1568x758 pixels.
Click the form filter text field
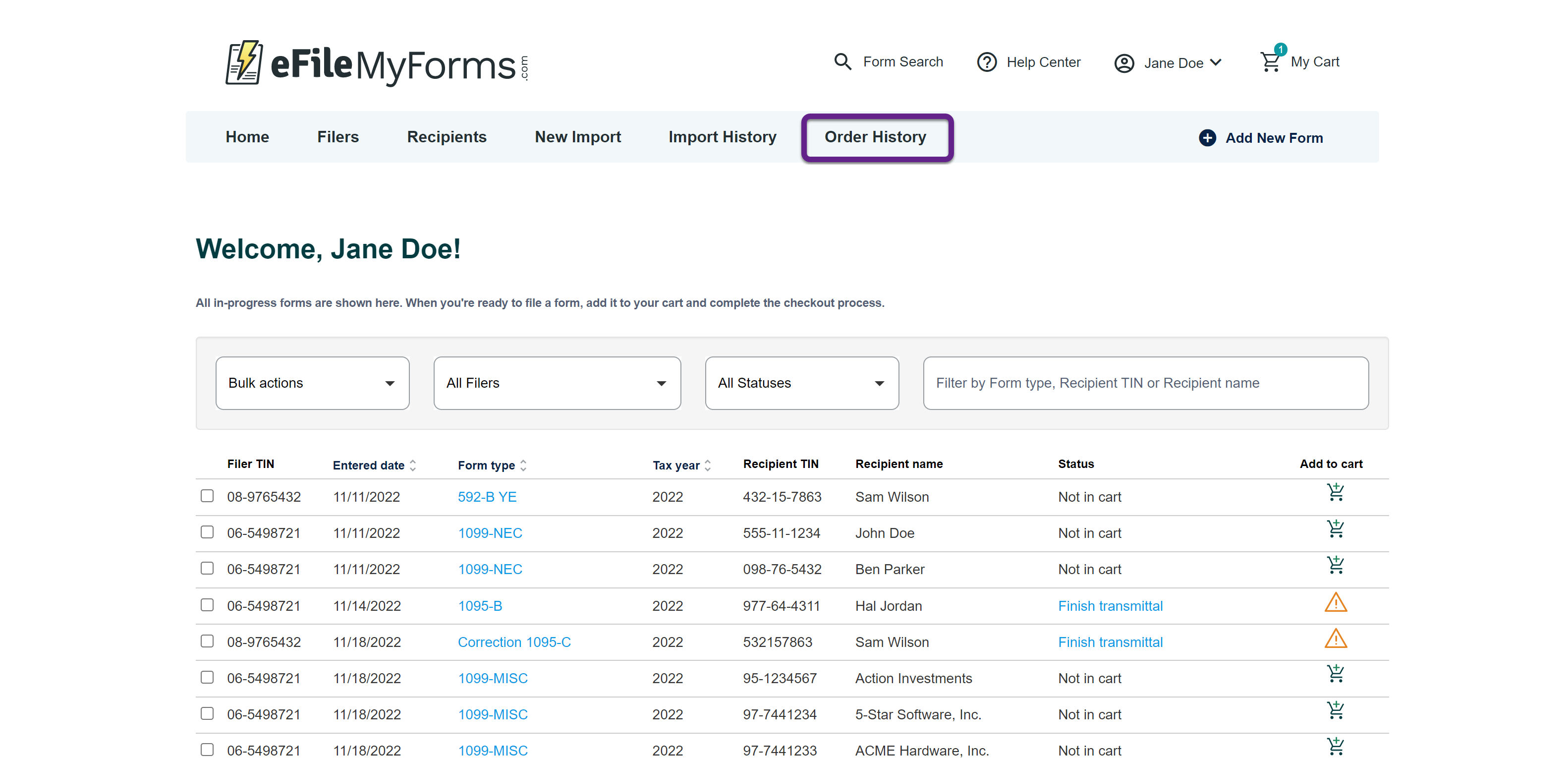coord(1146,383)
